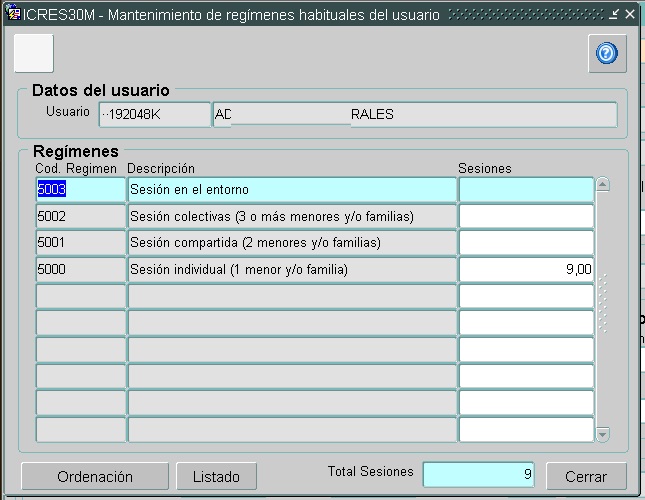
Task: Click the help question mark icon
Action: (x=606, y=54)
